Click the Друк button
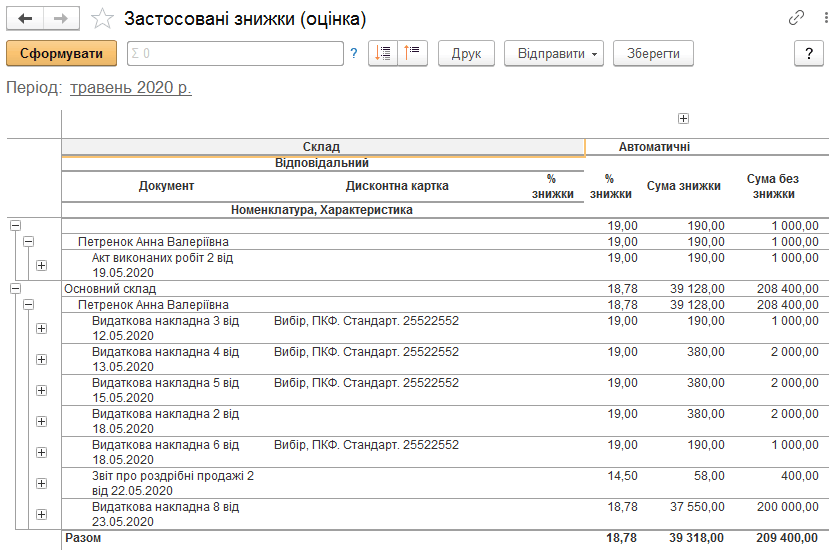Viewport: 831px width, 550px height. [466, 53]
